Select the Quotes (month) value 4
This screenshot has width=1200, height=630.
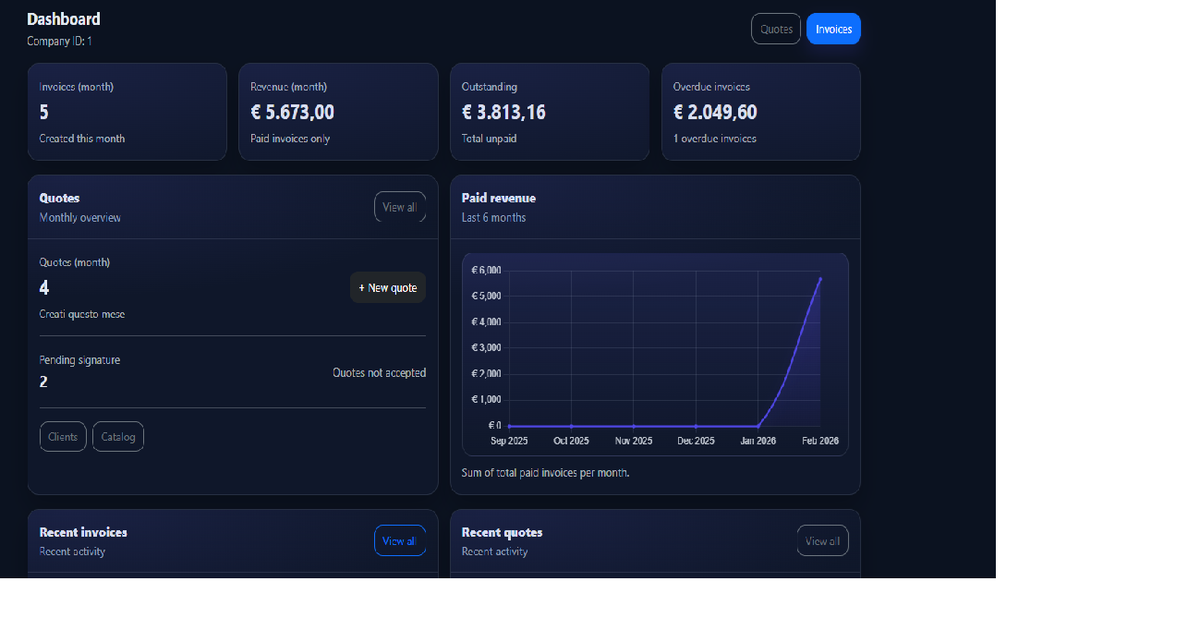44,288
